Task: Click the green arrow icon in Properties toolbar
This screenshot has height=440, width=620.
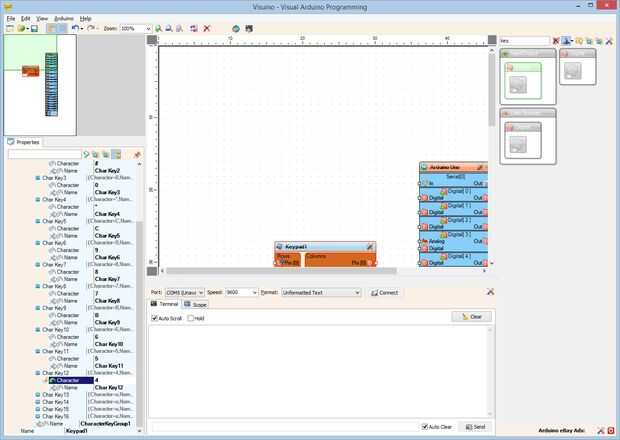Action: point(86,155)
